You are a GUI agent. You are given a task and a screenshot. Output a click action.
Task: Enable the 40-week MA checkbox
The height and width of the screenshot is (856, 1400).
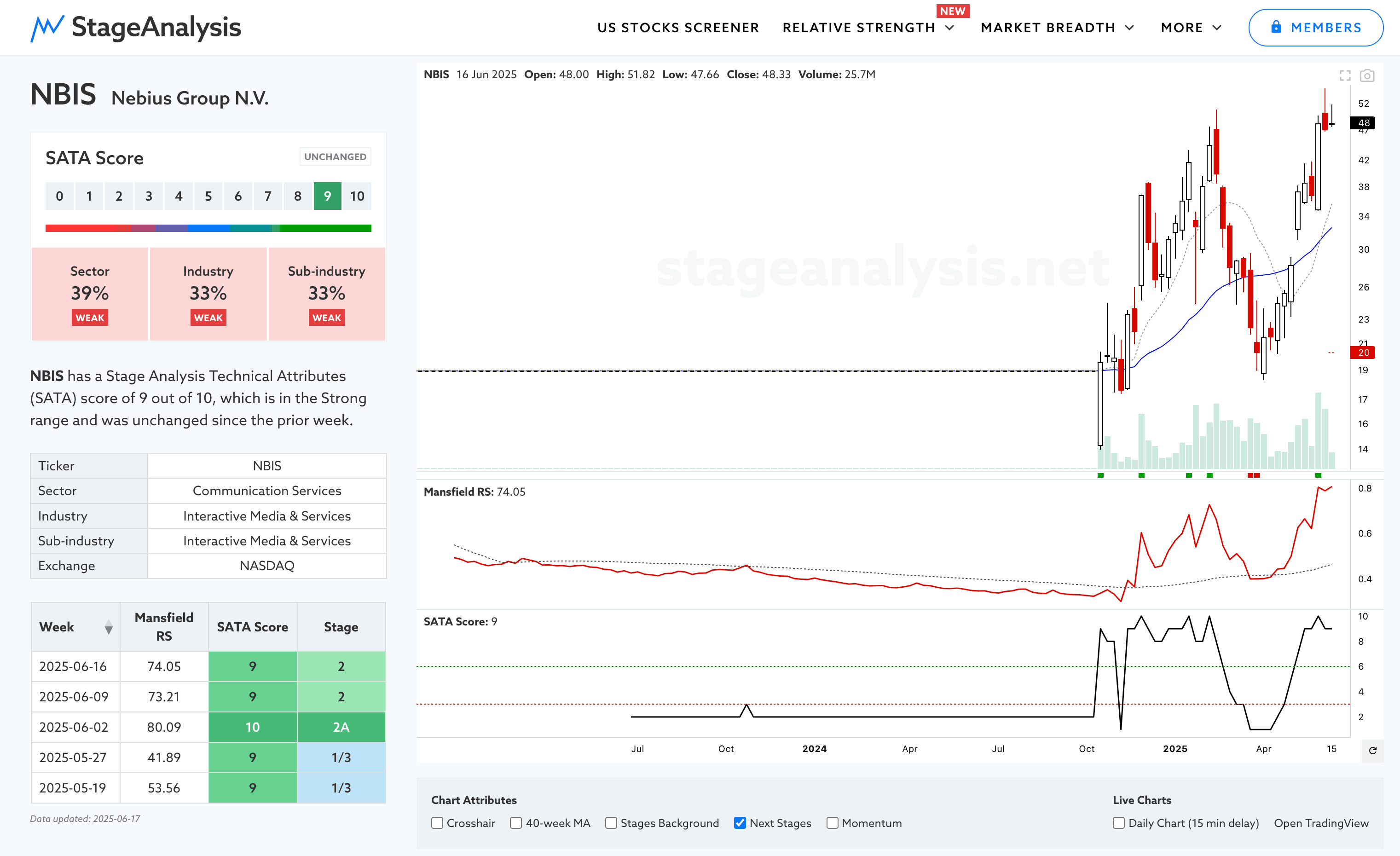pyautogui.click(x=516, y=823)
